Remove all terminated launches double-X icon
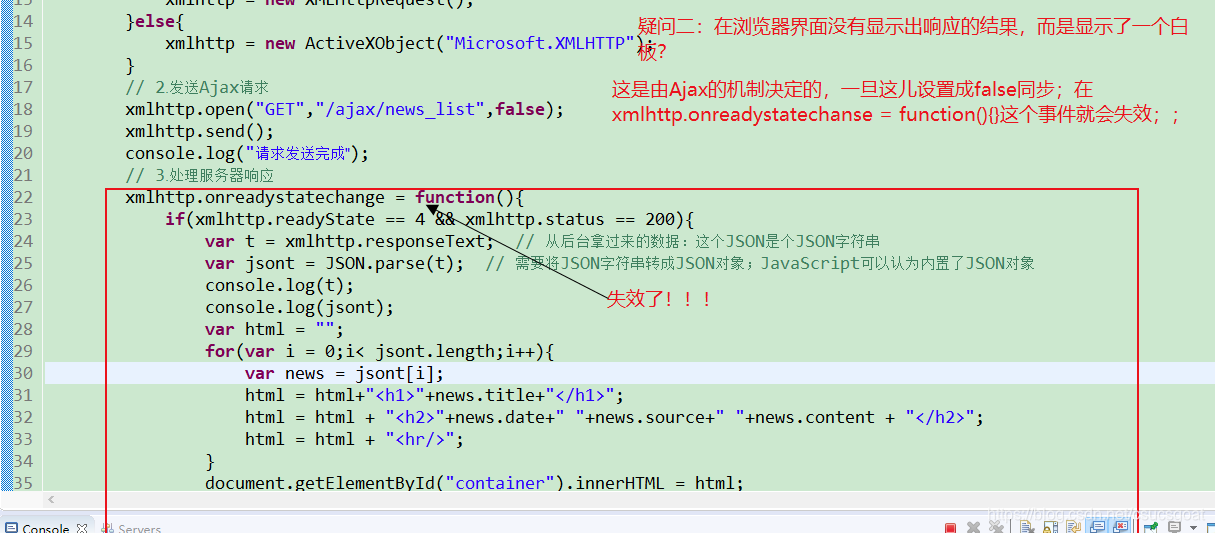This screenshot has width=1215, height=533. tap(996, 528)
